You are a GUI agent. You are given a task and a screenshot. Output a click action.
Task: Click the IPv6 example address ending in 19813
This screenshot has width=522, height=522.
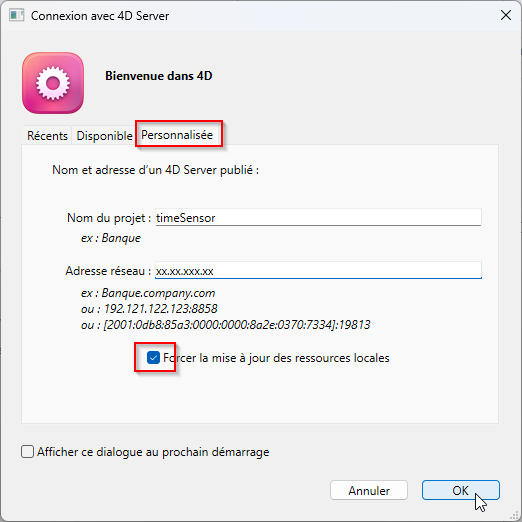pyautogui.click(x=237, y=325)
